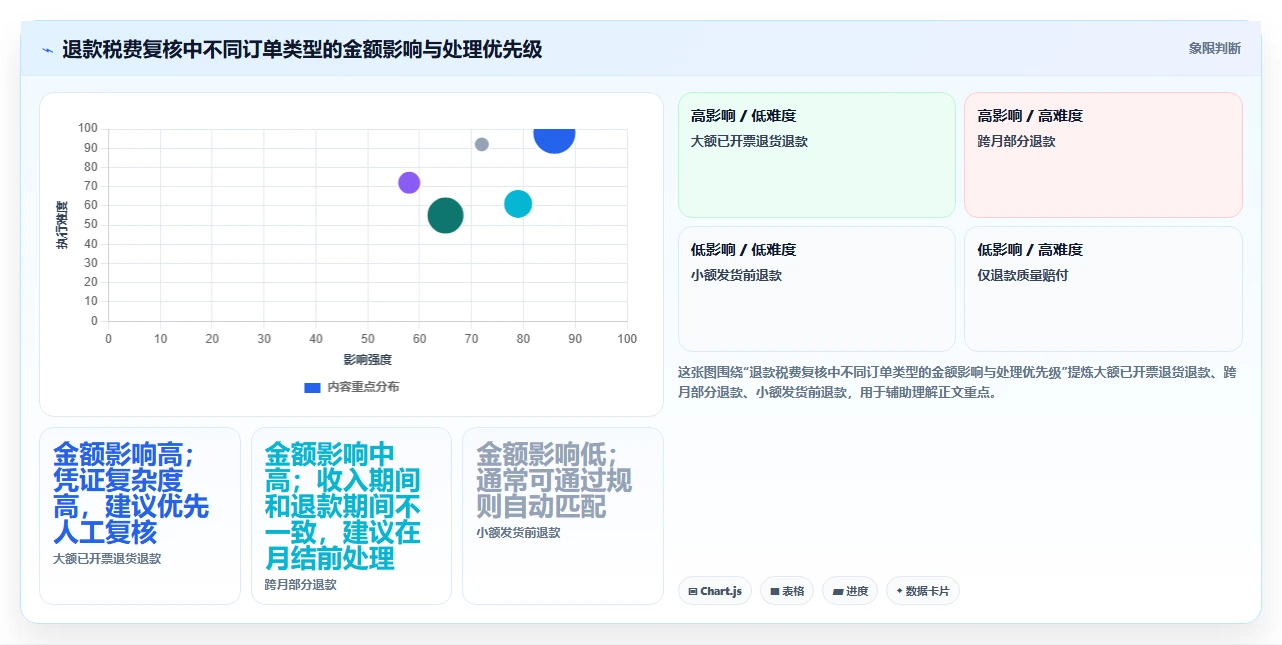Click the icon on the Chart.js chip
The image size is (1282, 645).
point(692,592)
